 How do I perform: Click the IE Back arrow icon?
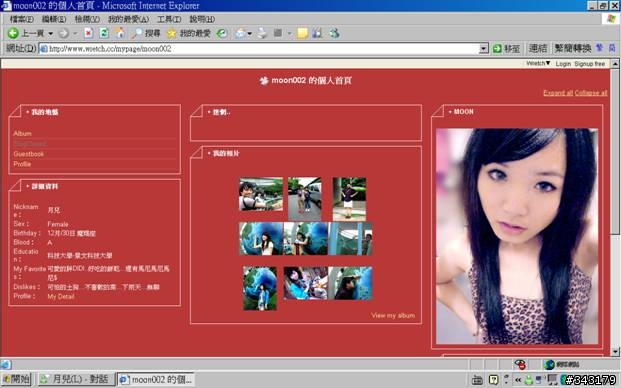[x=13, y=33]
